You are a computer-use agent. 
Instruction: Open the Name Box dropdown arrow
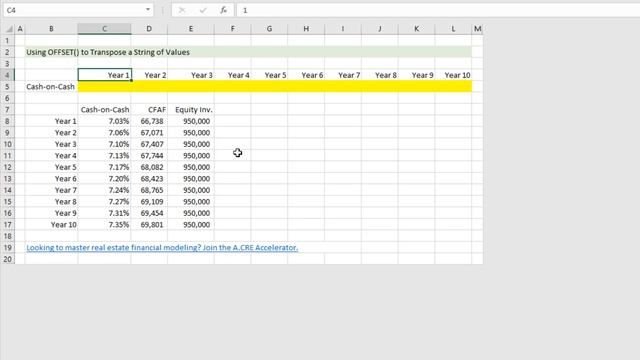pos(148,10)
